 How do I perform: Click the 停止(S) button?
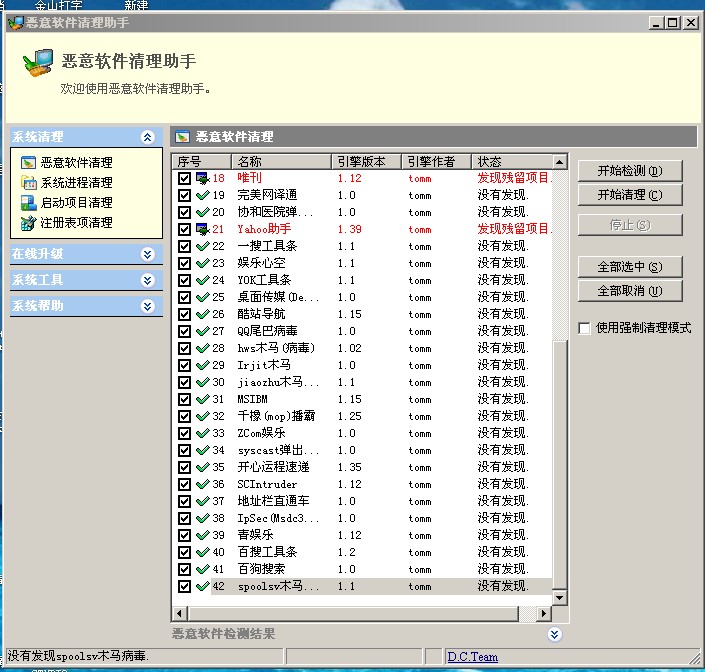630,225
